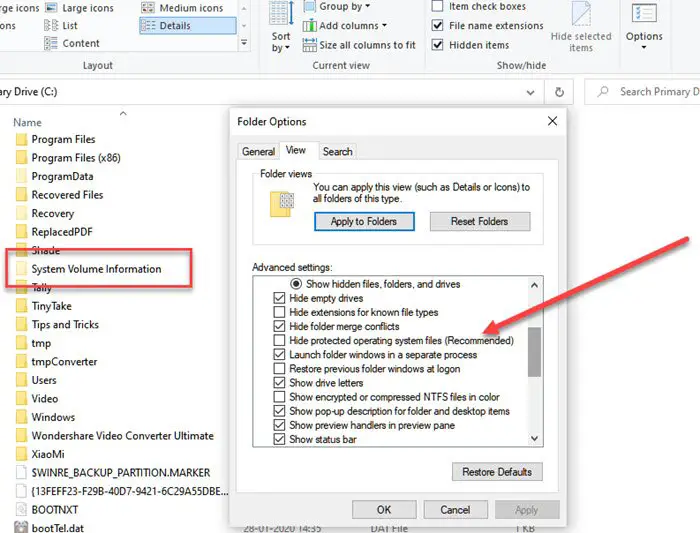Image resolution: width=700 pixels, height=533 pixels.
Task: Choose the List layout icon
Action: [x=51, y=25]
